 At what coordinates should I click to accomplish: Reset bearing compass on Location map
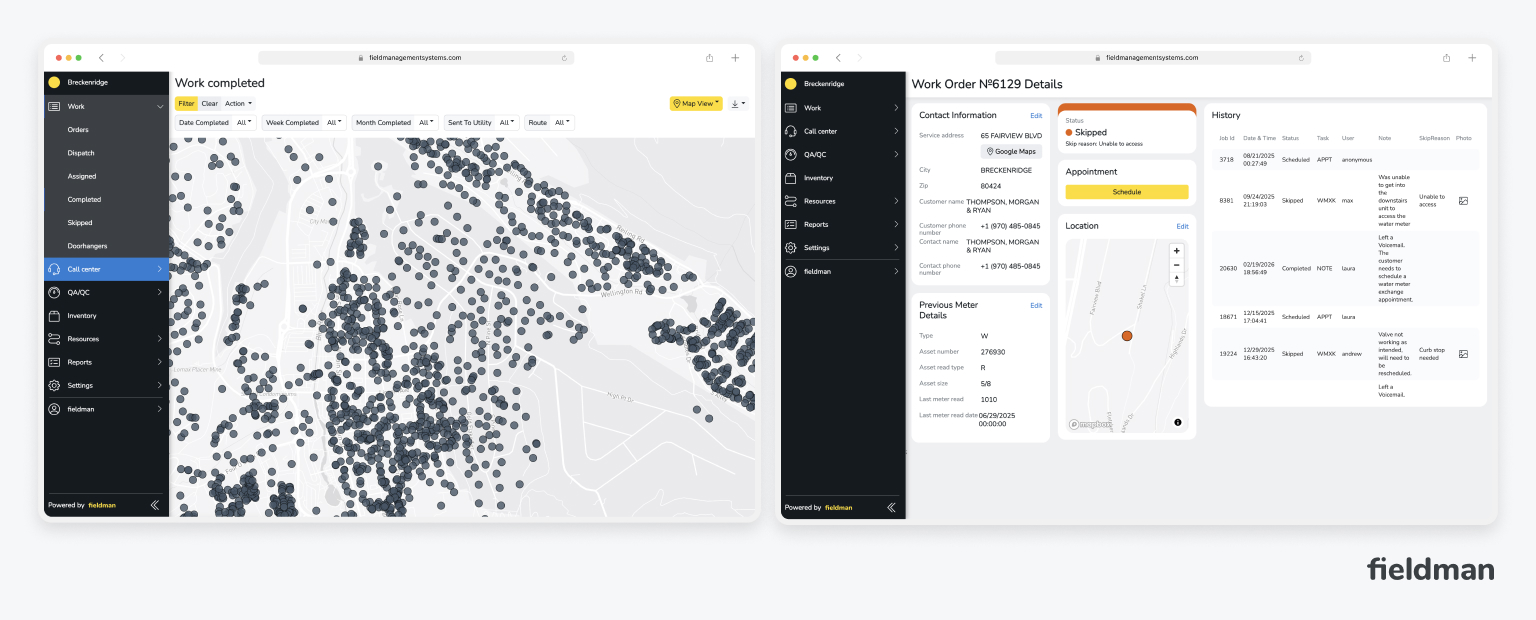point(1177,279)
